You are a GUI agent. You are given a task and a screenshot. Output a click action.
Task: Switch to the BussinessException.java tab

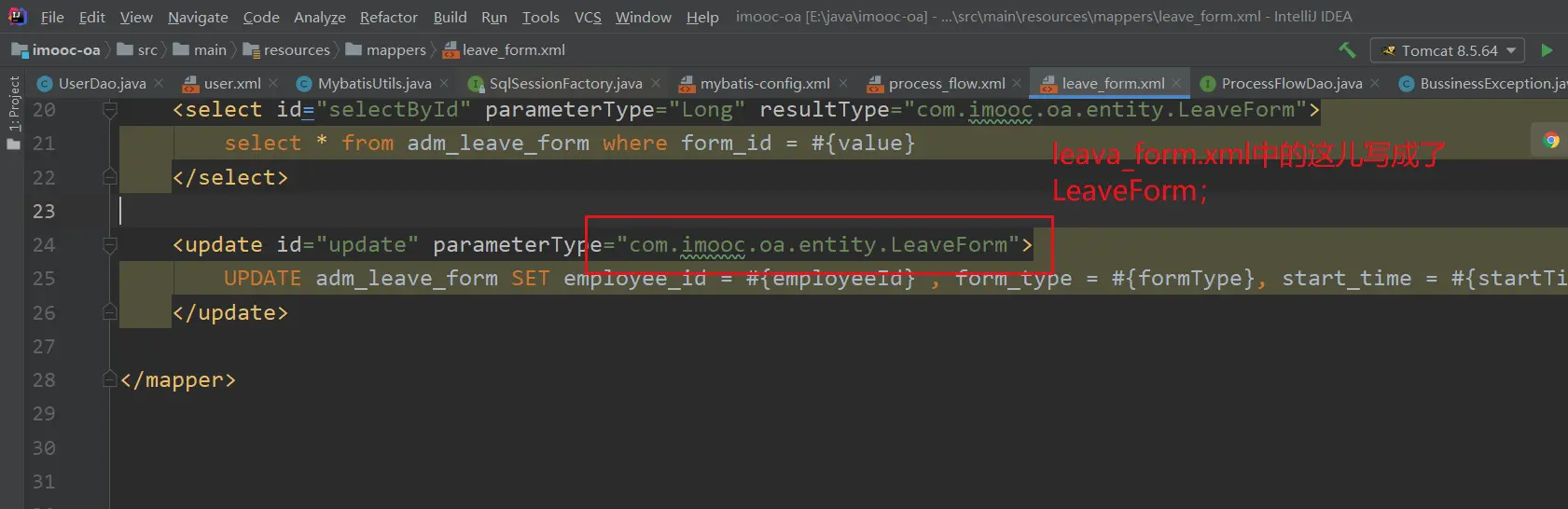(1483, 83)
